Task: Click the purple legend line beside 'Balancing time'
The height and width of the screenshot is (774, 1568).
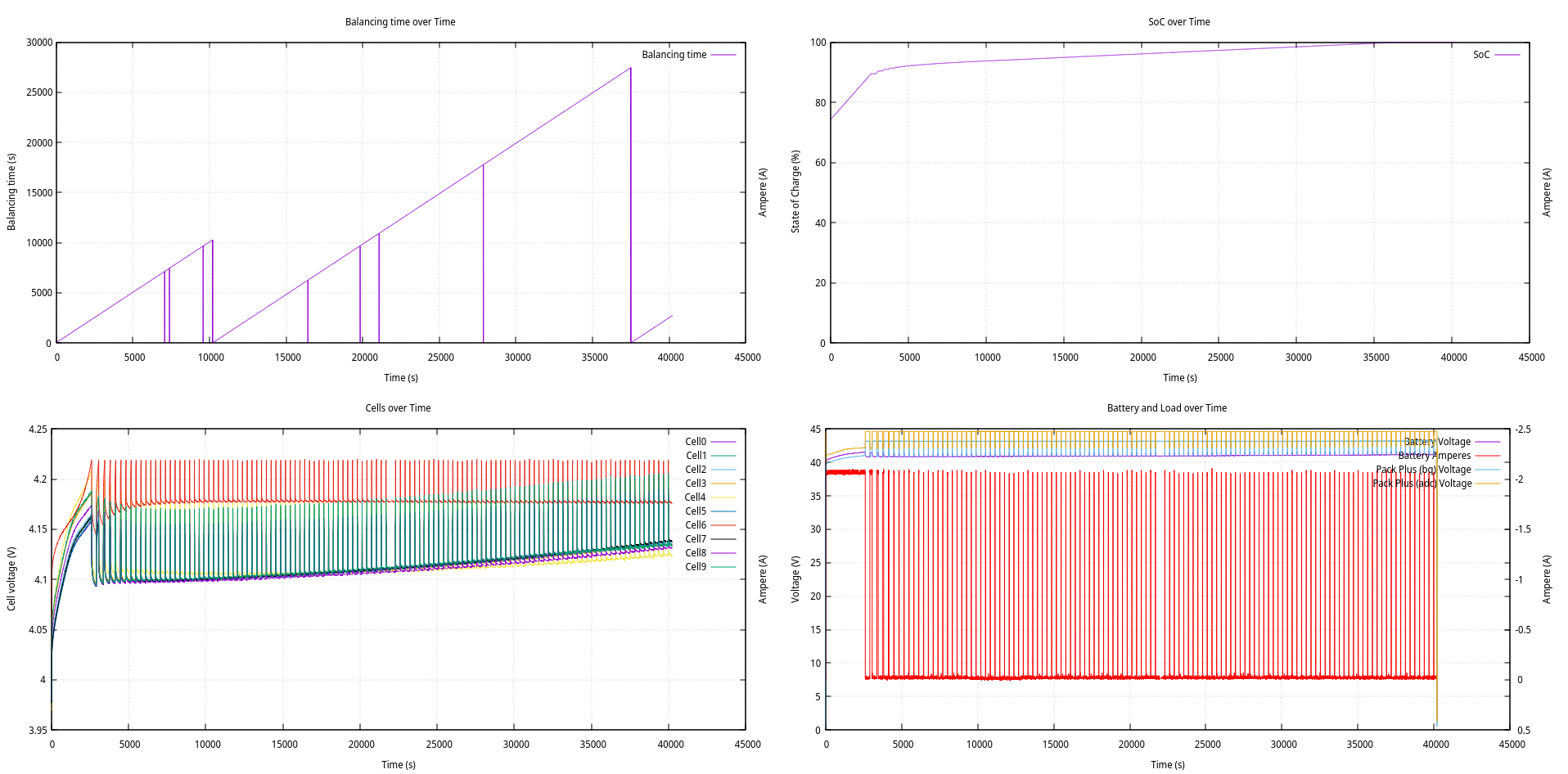Action: (x=723, y=55)
